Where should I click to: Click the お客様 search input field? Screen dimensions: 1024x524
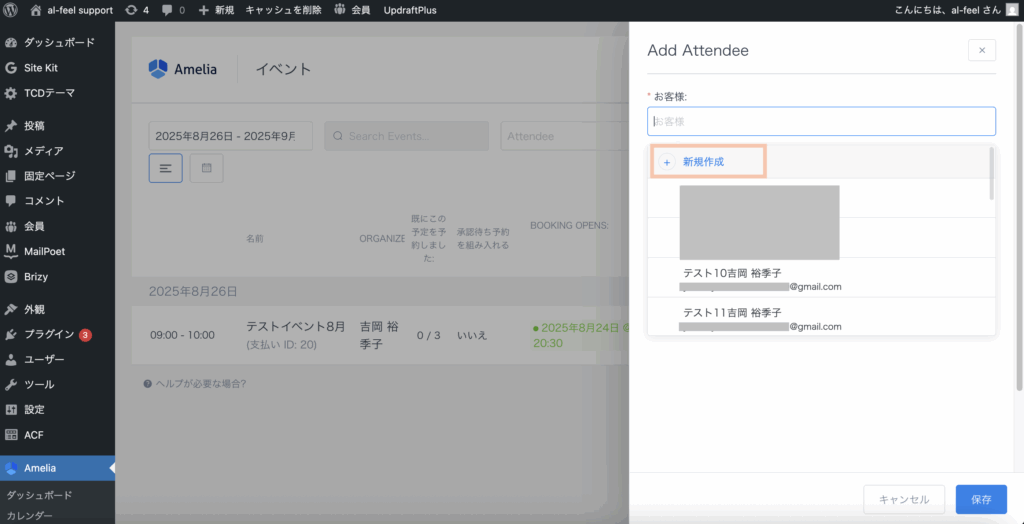(820, 121)
